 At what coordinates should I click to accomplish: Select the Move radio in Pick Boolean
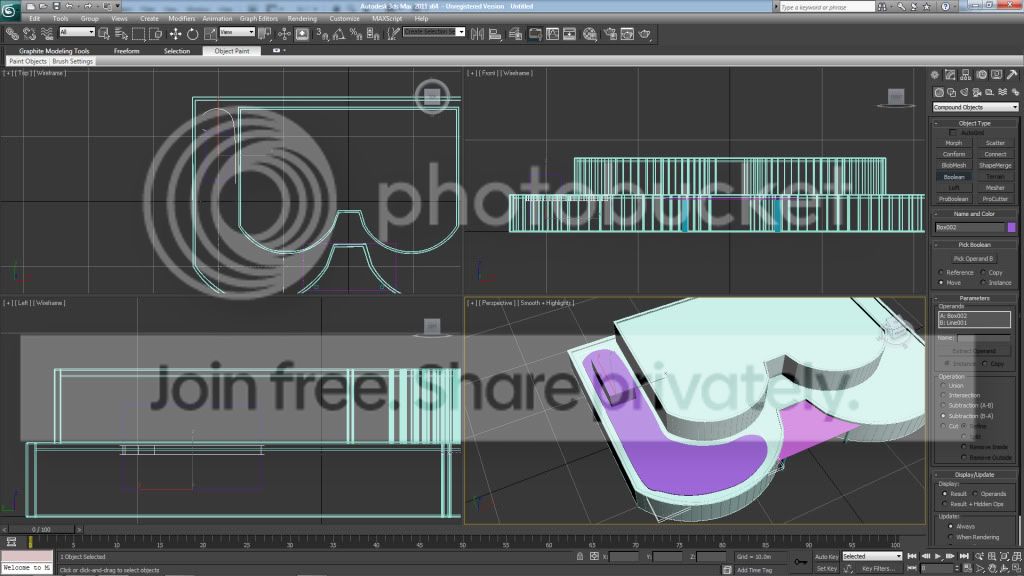941,283
